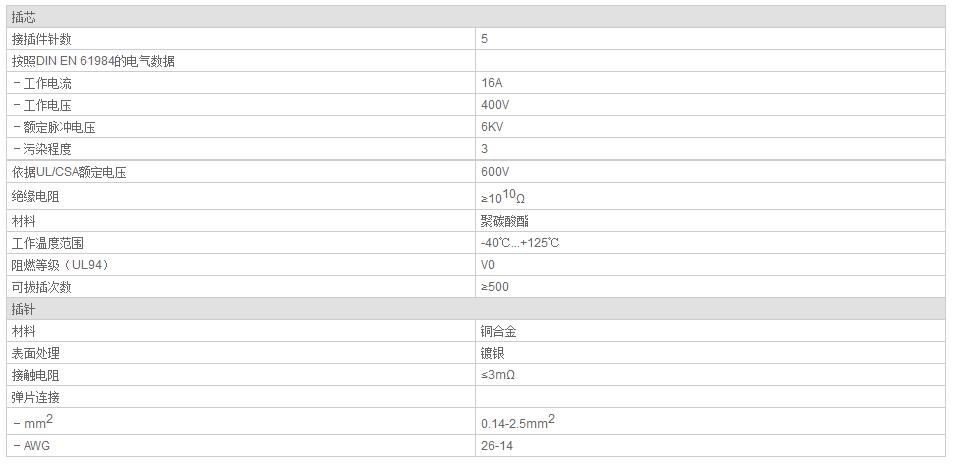
Task: Select the 16A working current value
Action: [x=492, y=83]
